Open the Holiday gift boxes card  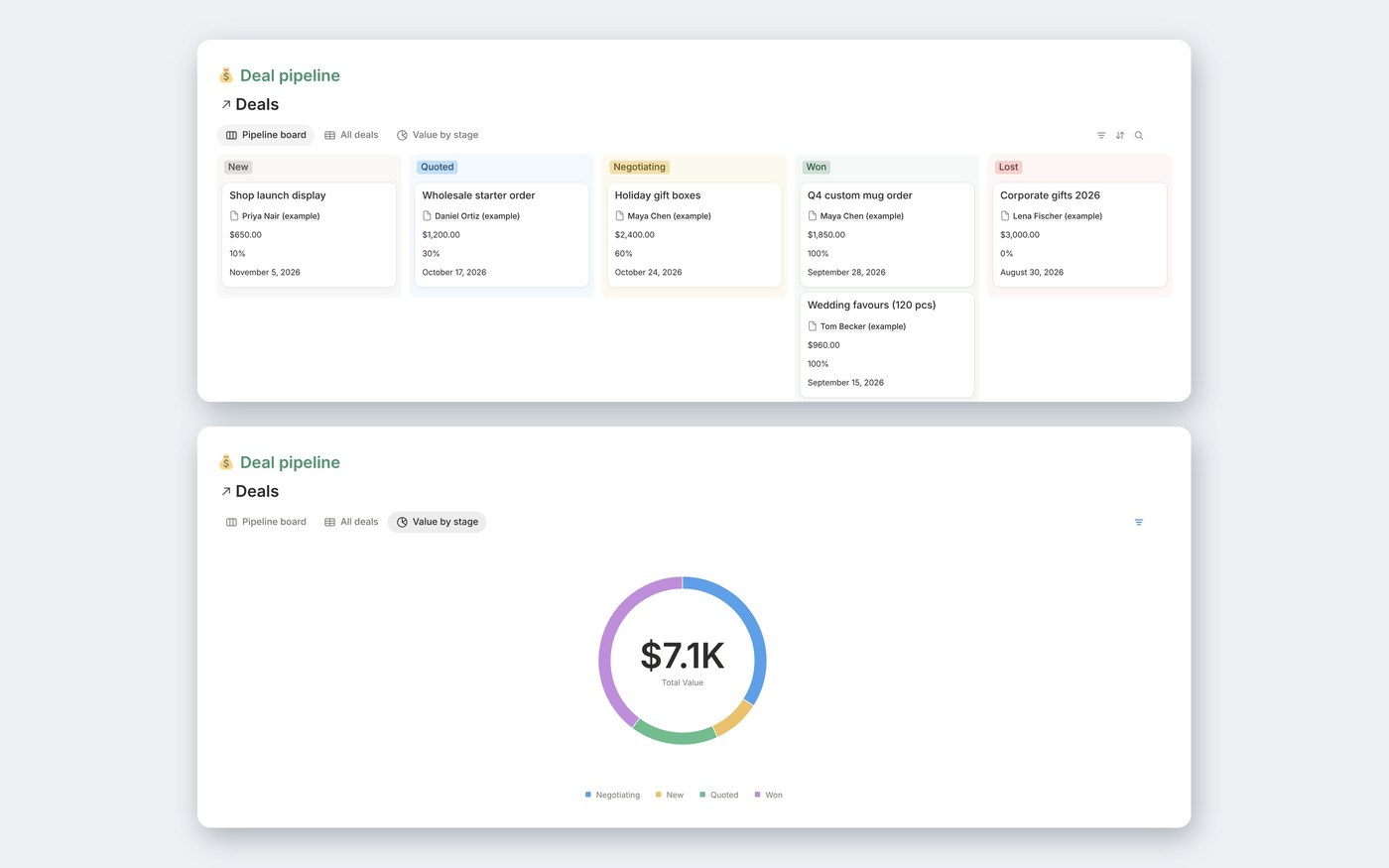(694, 234)
